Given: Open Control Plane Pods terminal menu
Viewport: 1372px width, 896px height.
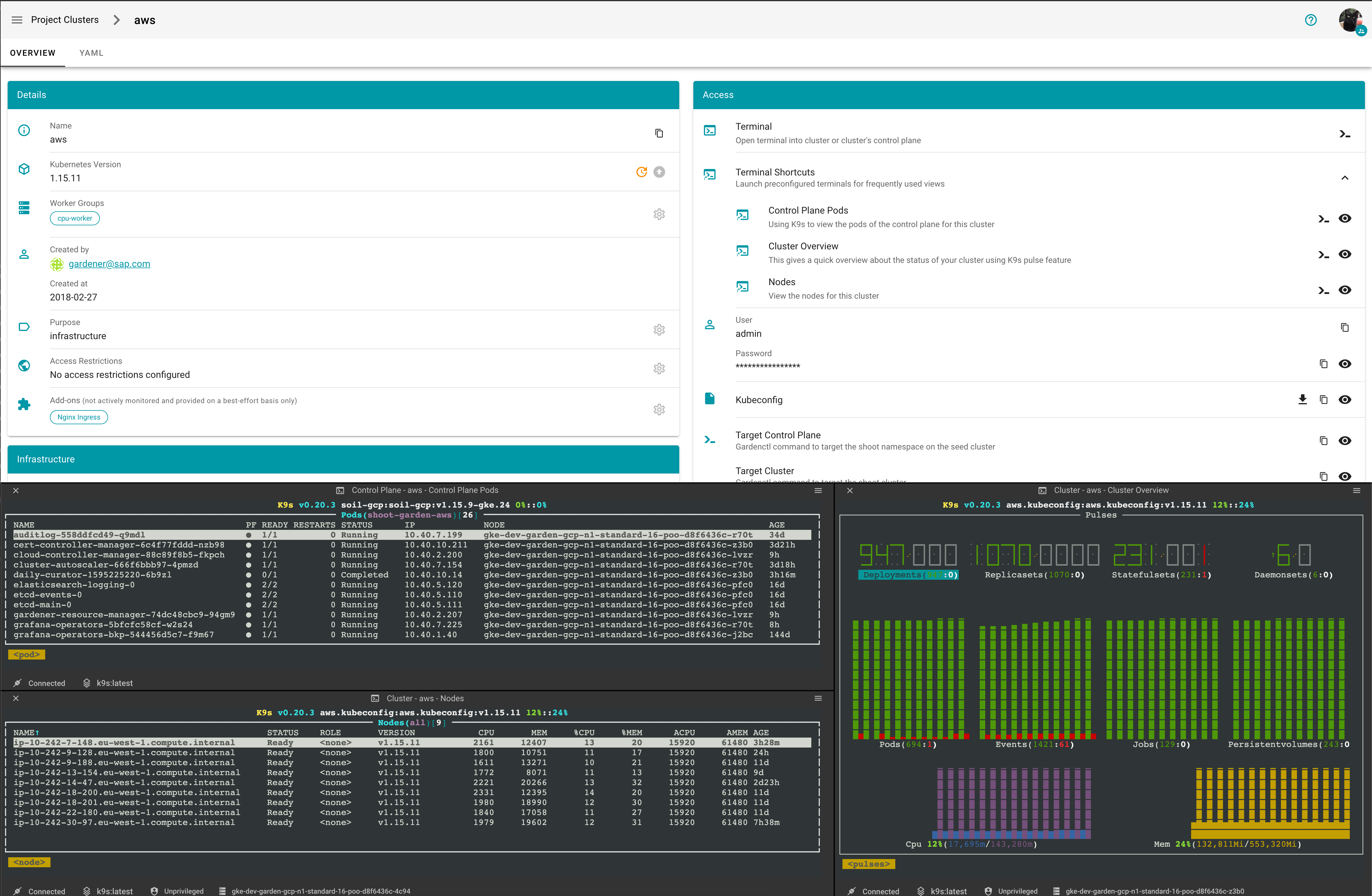Looking at the screenshot, I should click(818, 490).
